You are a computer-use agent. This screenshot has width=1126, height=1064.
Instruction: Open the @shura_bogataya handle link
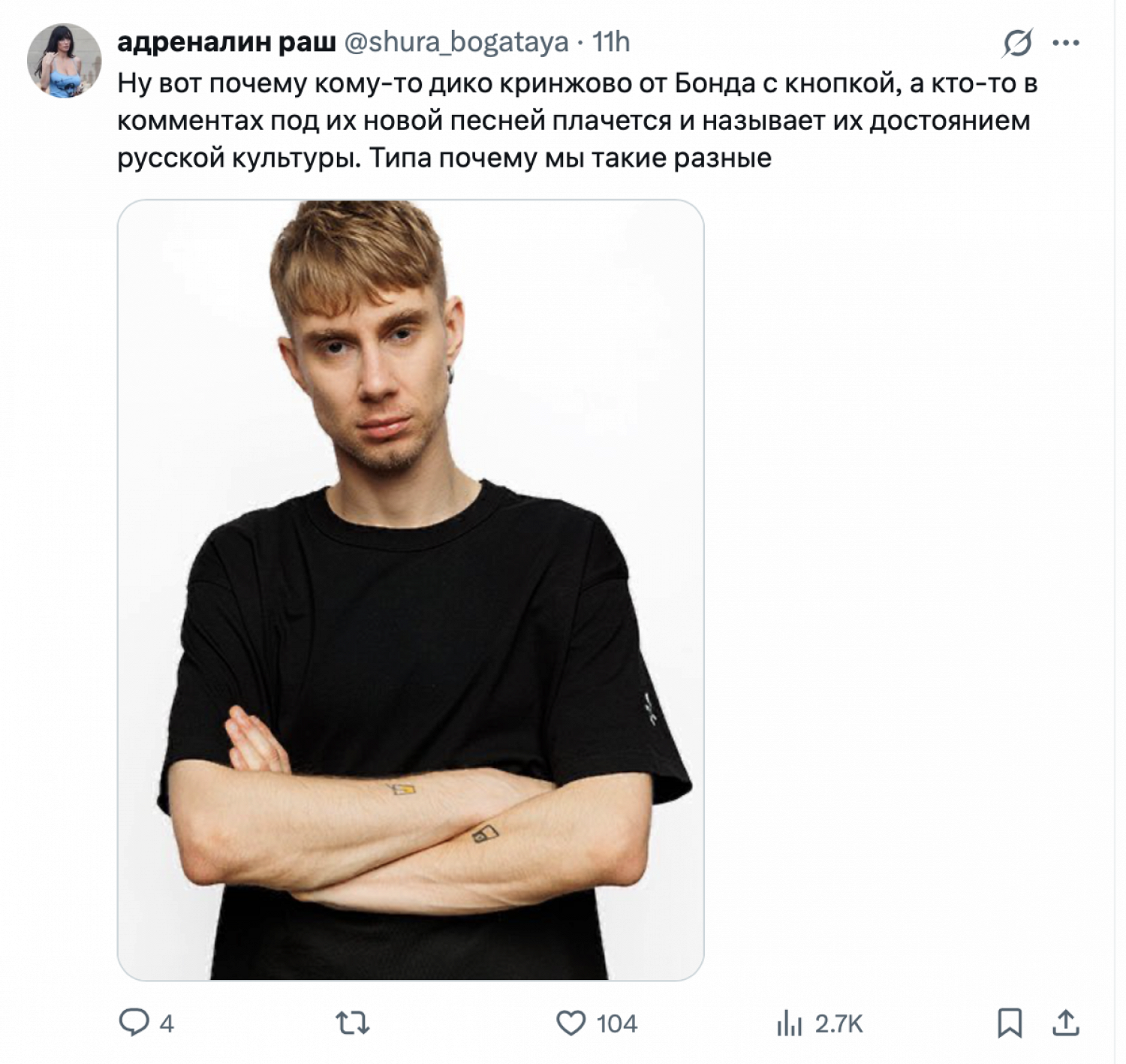click(x=456, y=43)
